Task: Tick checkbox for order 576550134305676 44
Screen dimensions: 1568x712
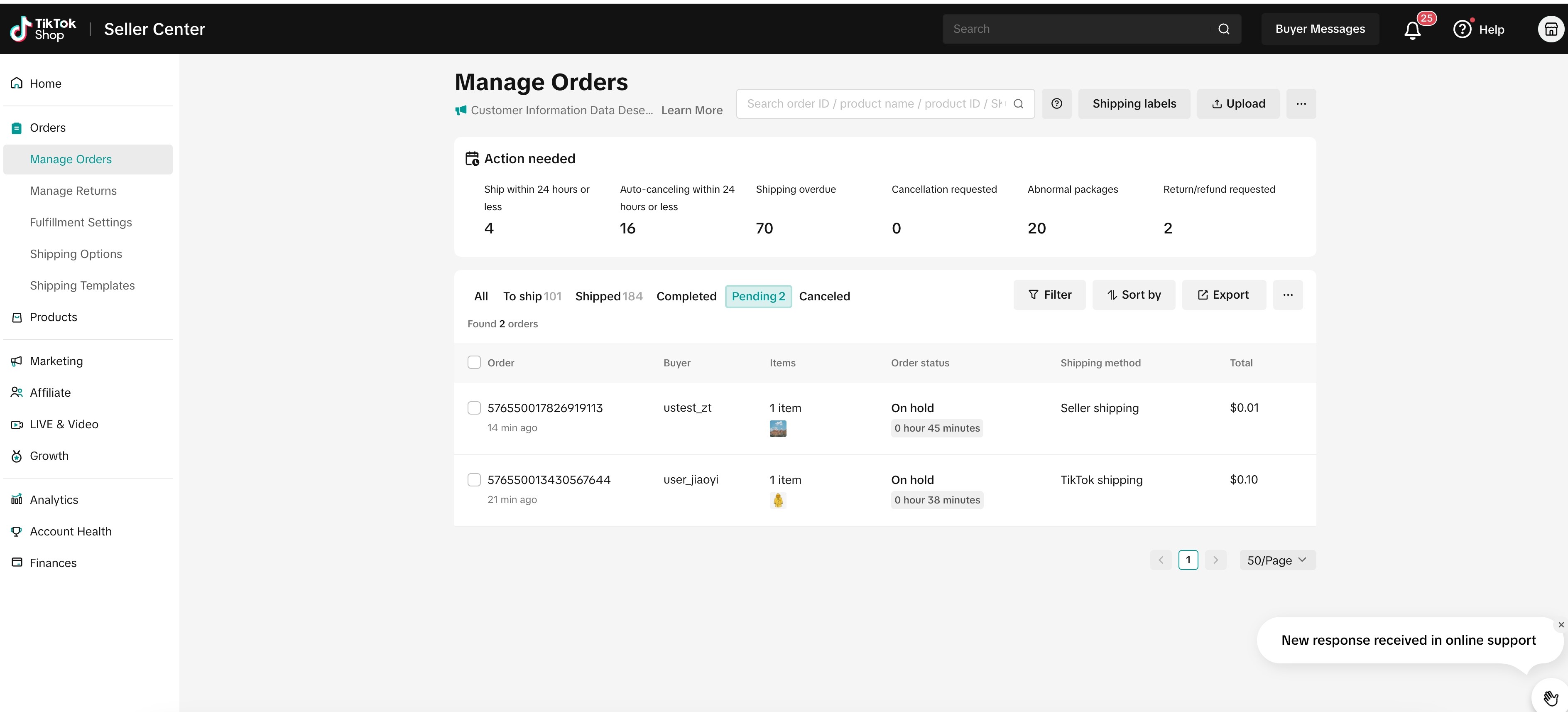Action: coord(474,480)
